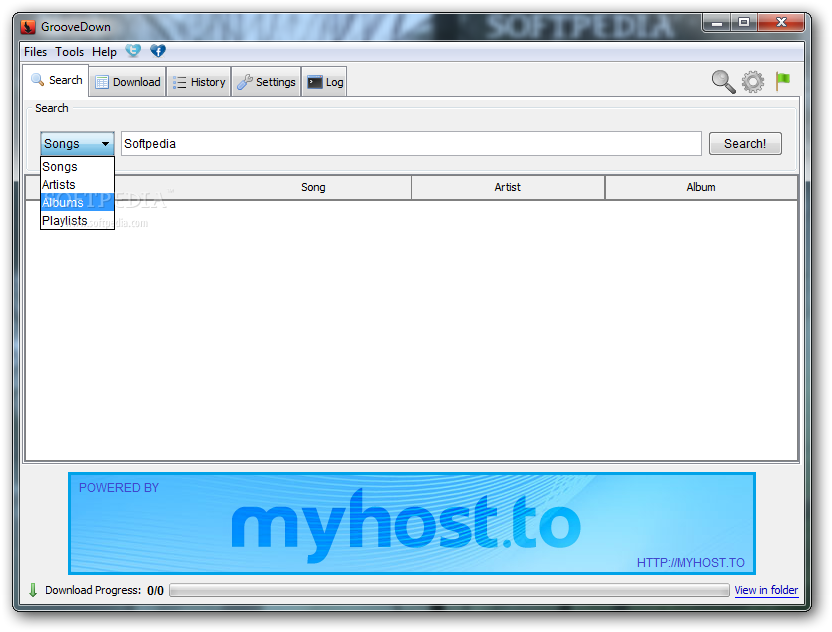Sort results by Song column header
Screen dimensions: 832x632
point(313,187)
